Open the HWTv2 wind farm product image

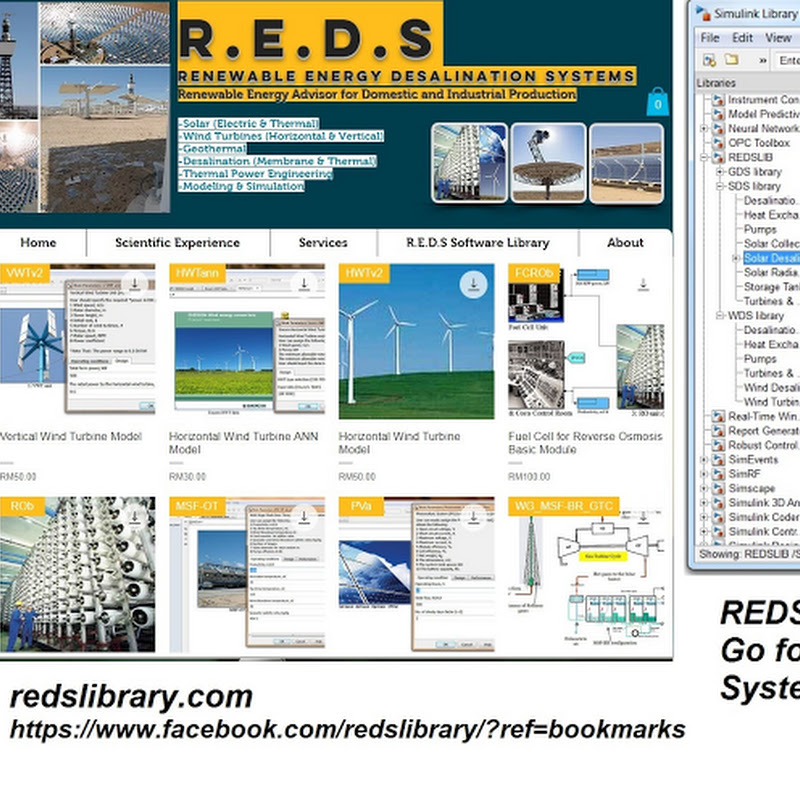pyautogui.click(x=416, y=341)
